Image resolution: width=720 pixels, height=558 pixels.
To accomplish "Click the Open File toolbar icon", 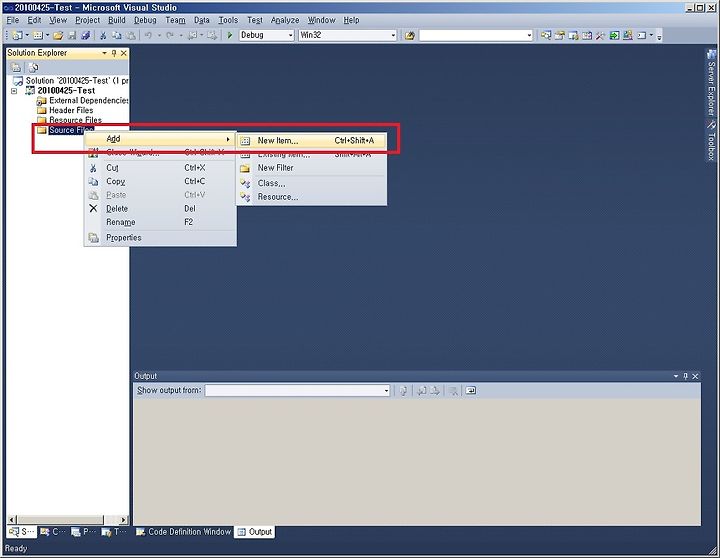I will pyautogui.click(x=58, y=35).
